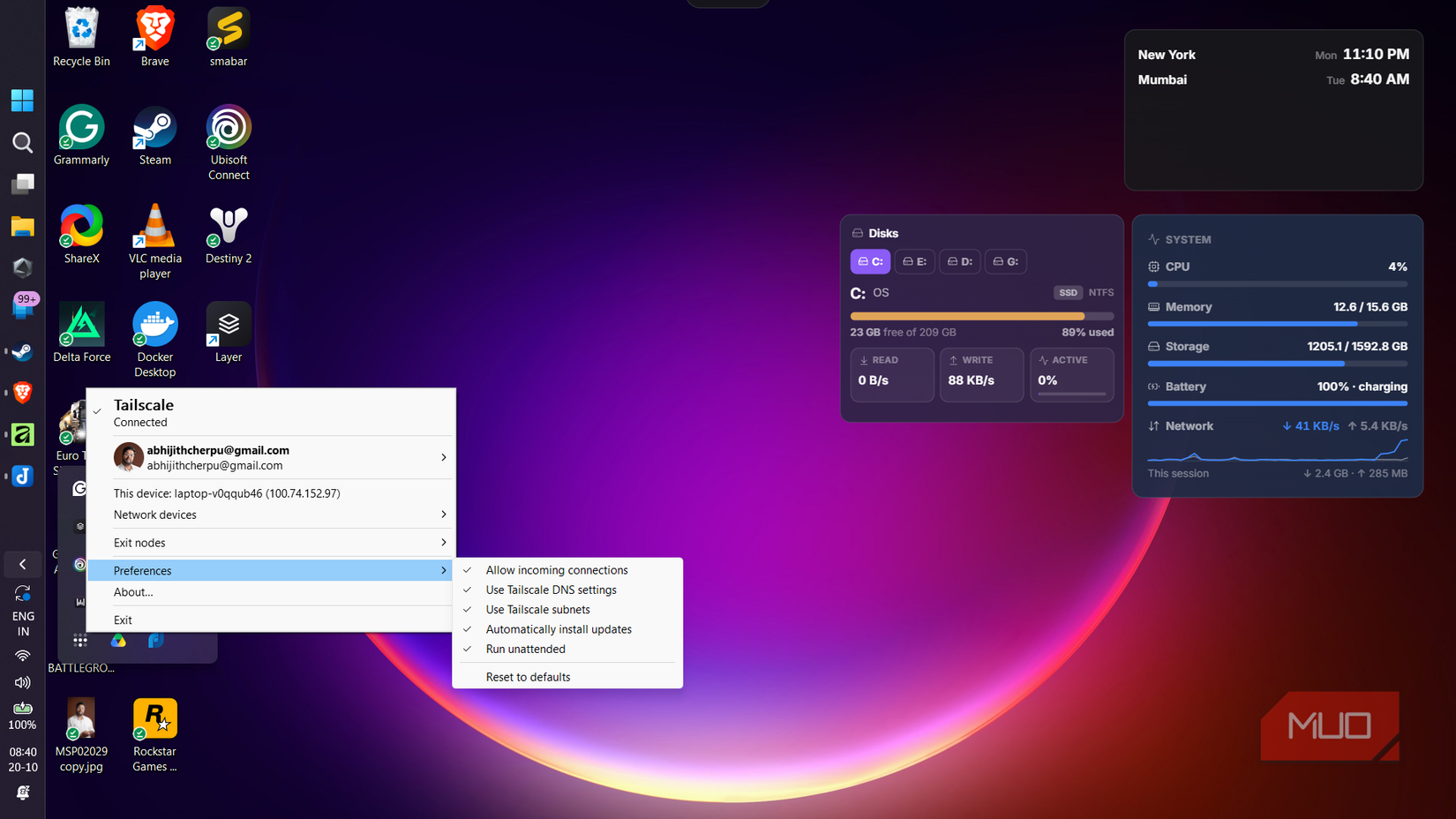Open Delta Force desktop icon
This screenshot has width=1456, height=819.
tap(81, 334)
